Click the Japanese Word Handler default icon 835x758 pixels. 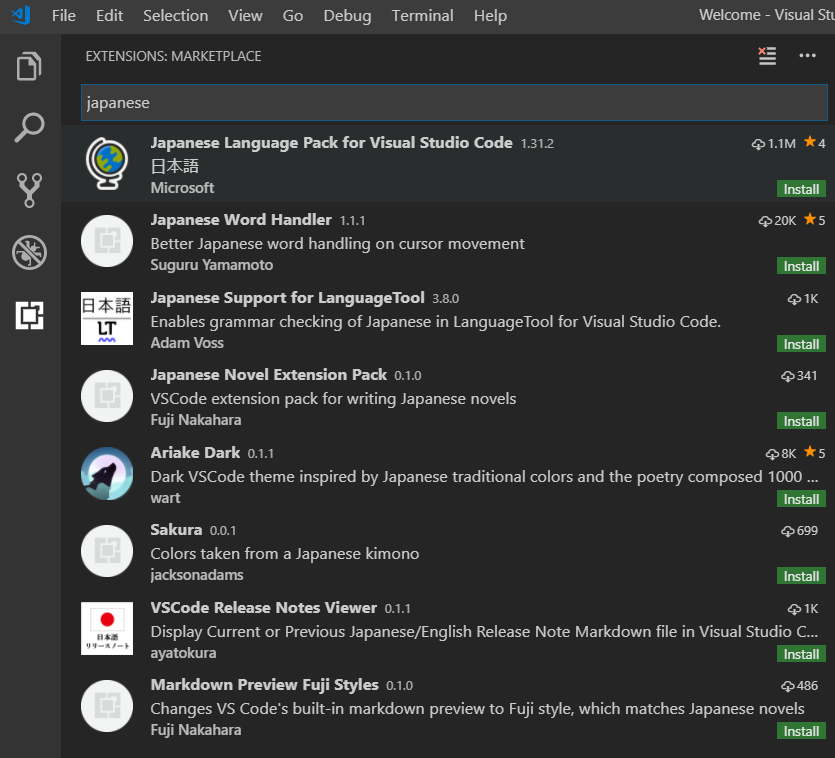(x=107, y=241)
